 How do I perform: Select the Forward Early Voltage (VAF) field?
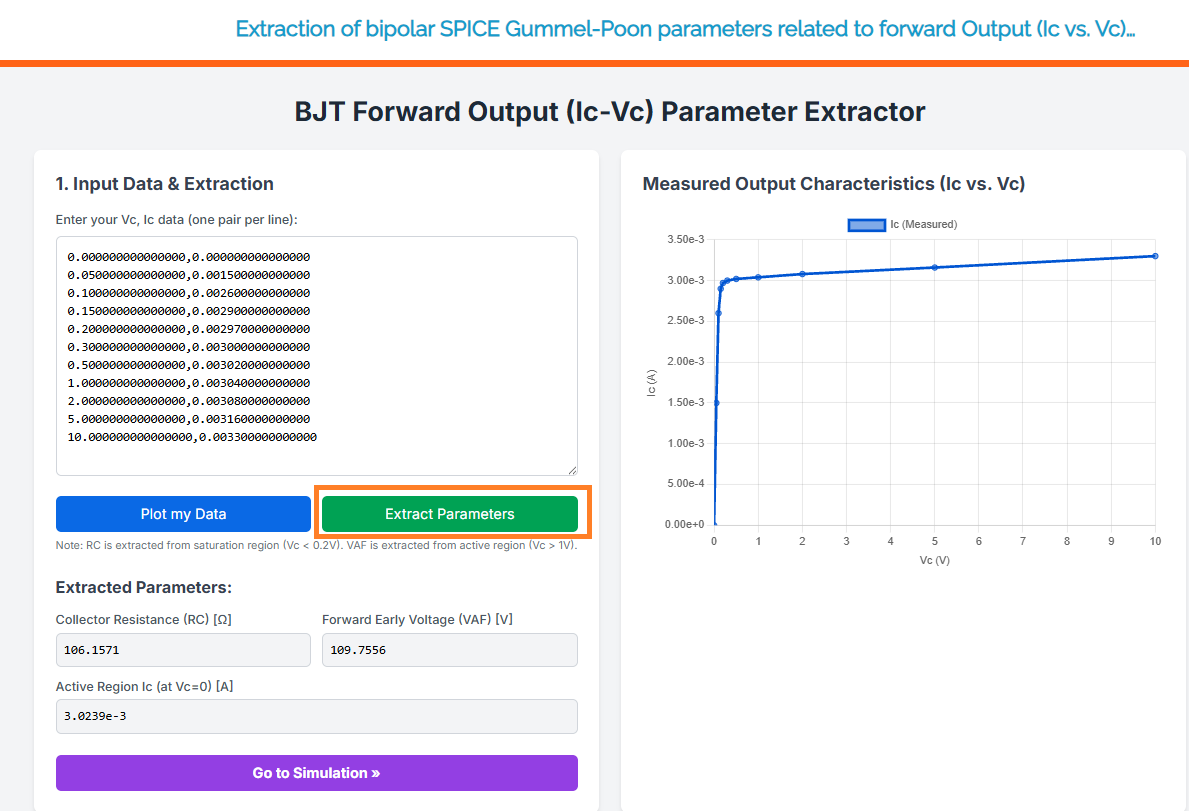click(x=449, y=650)
